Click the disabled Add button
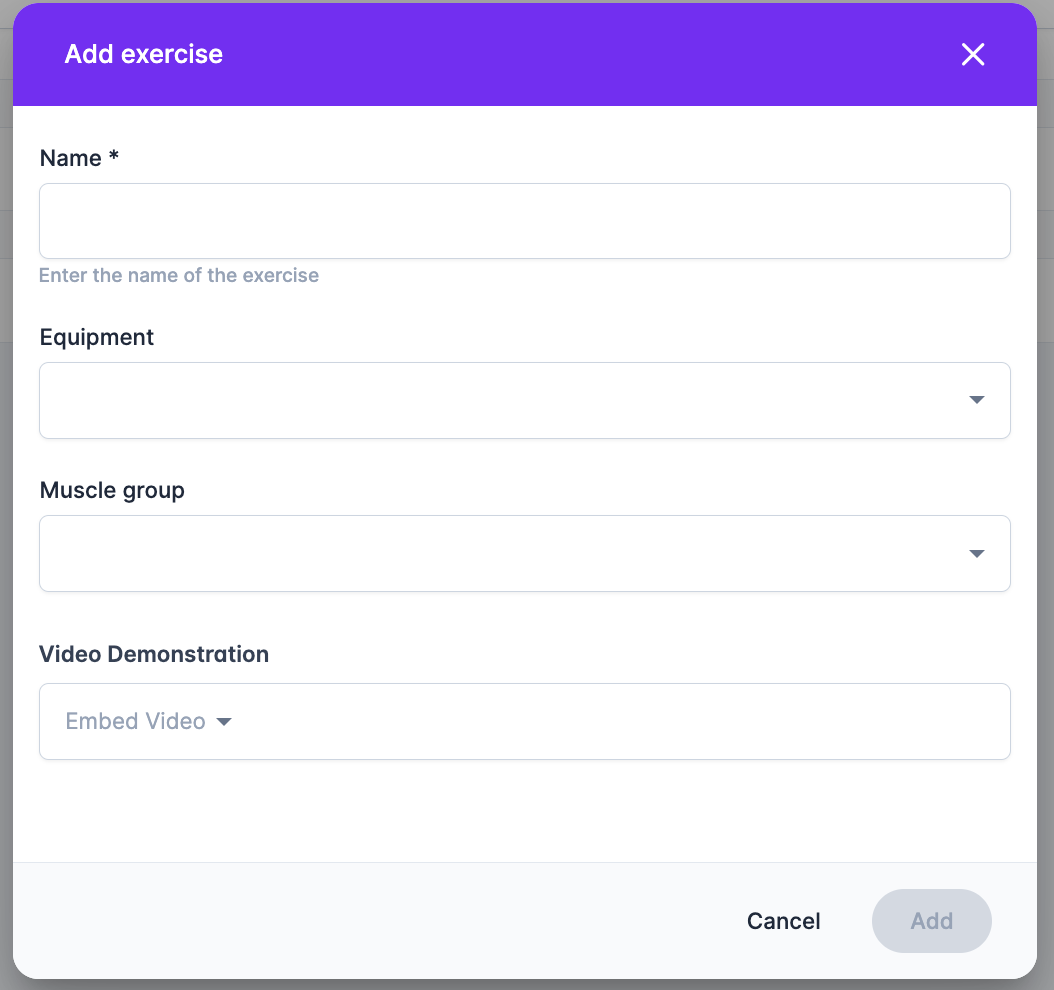 pyautogui.click(x=932, y=921)
